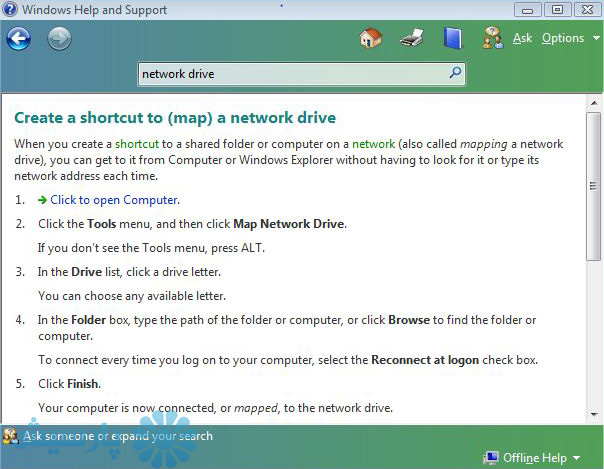This screenshot has width=604, height=469.
Task: Click the scrollbar down arrow
Action: pos(594,415)
